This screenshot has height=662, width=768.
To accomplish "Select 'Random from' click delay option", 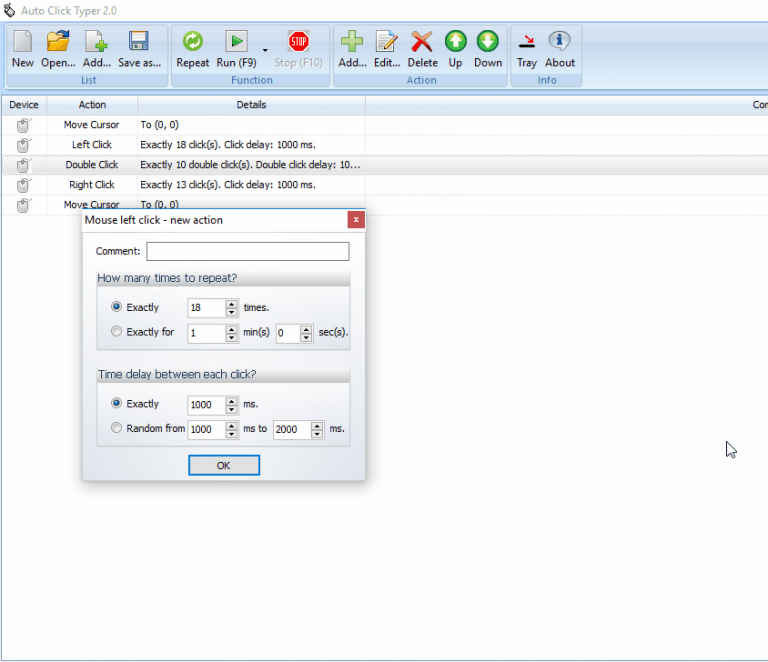I will click(x=117, y=428).
